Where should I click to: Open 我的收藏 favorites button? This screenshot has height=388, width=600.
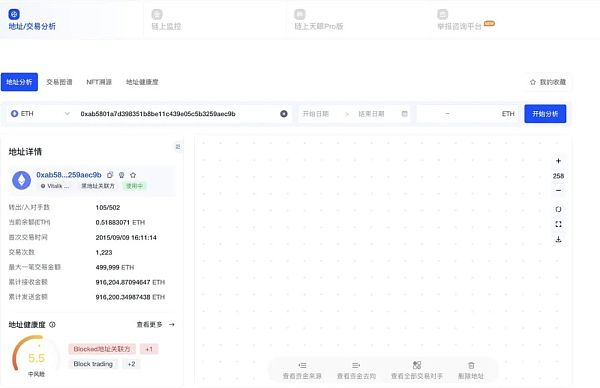pyautogui.click(x=548, y=82)
